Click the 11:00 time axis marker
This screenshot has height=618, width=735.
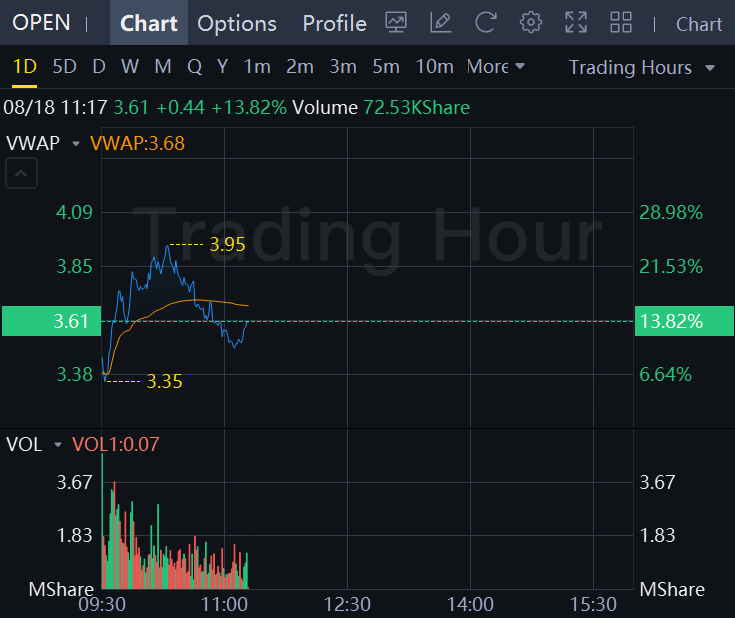224,604
